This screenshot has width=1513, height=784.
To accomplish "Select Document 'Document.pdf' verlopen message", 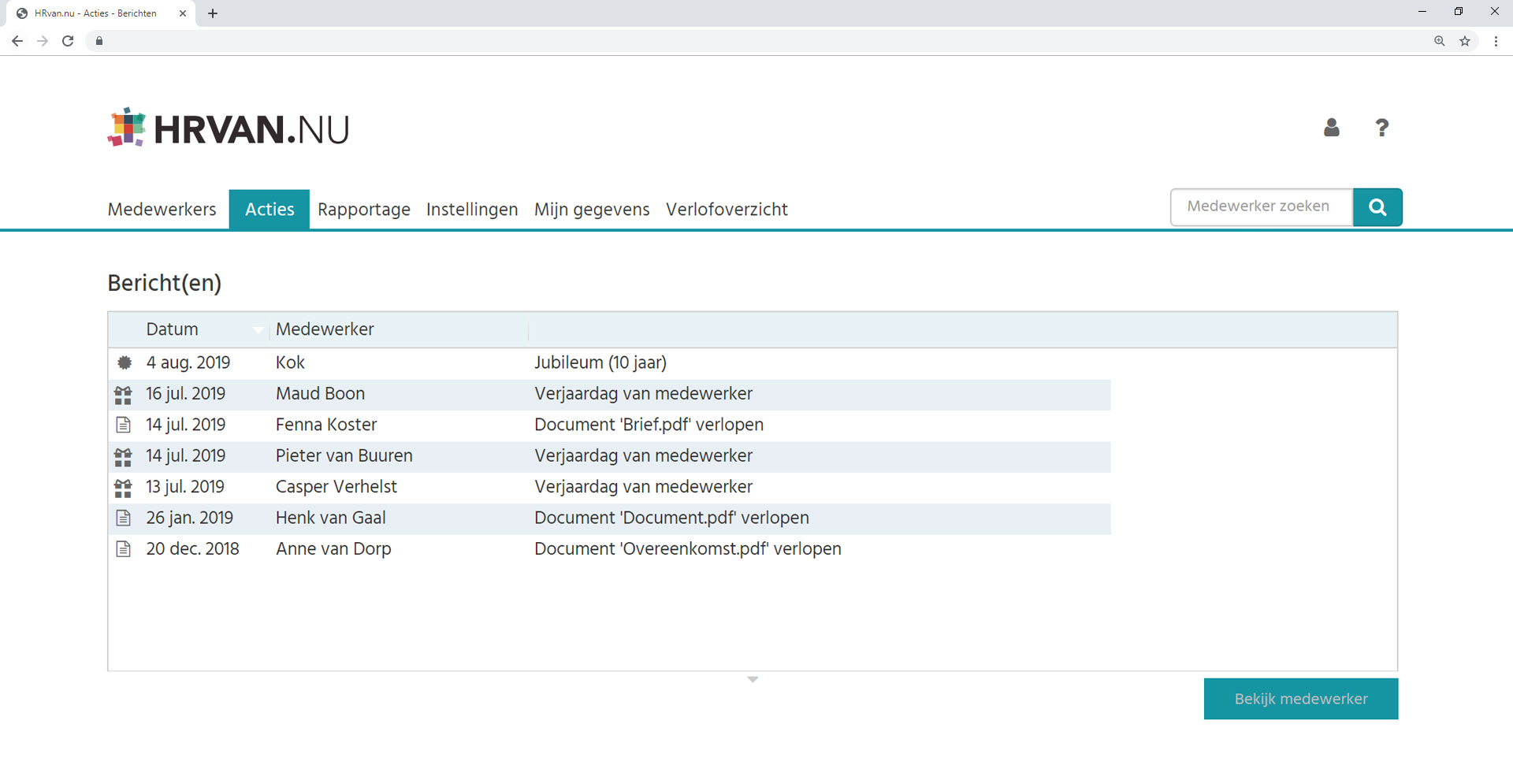I will 671,518.
